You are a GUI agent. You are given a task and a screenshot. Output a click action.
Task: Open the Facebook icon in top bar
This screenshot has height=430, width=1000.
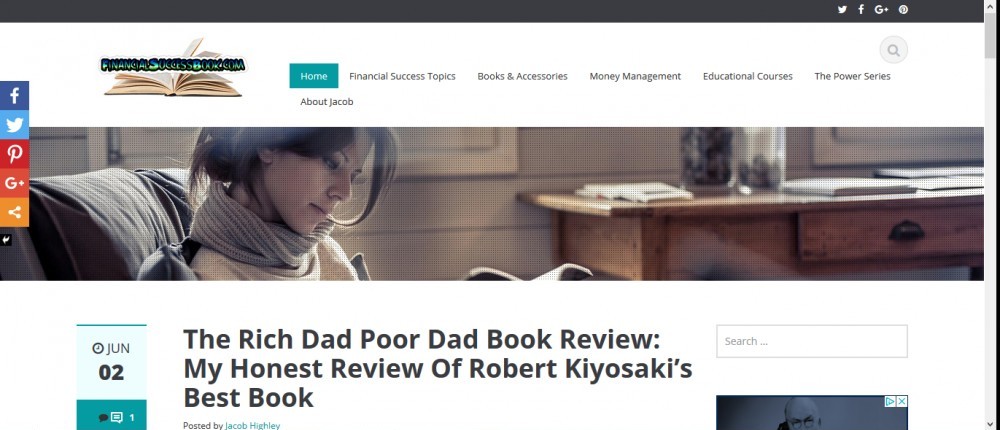(861, 10)
